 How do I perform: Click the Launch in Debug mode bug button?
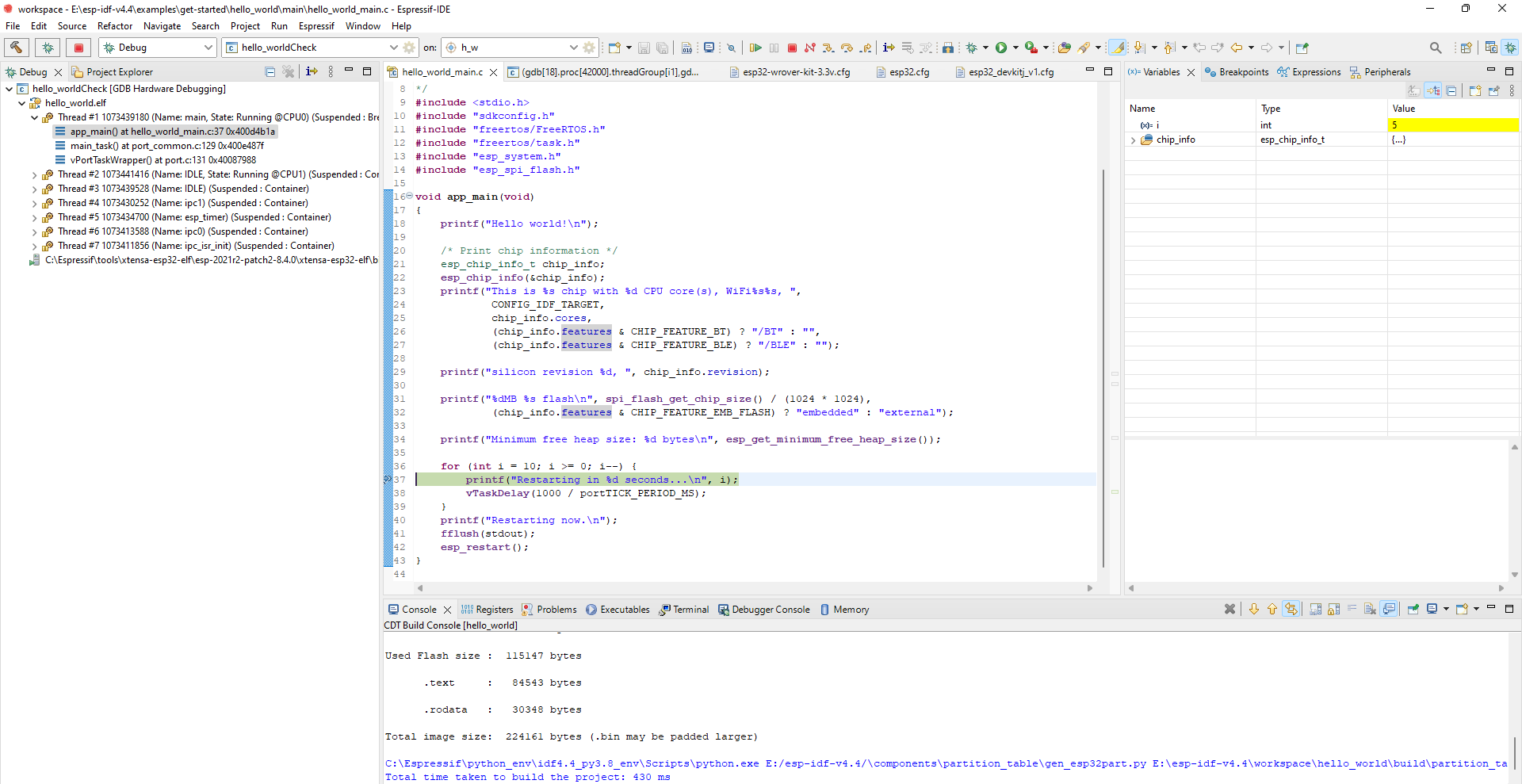point(48,48)
